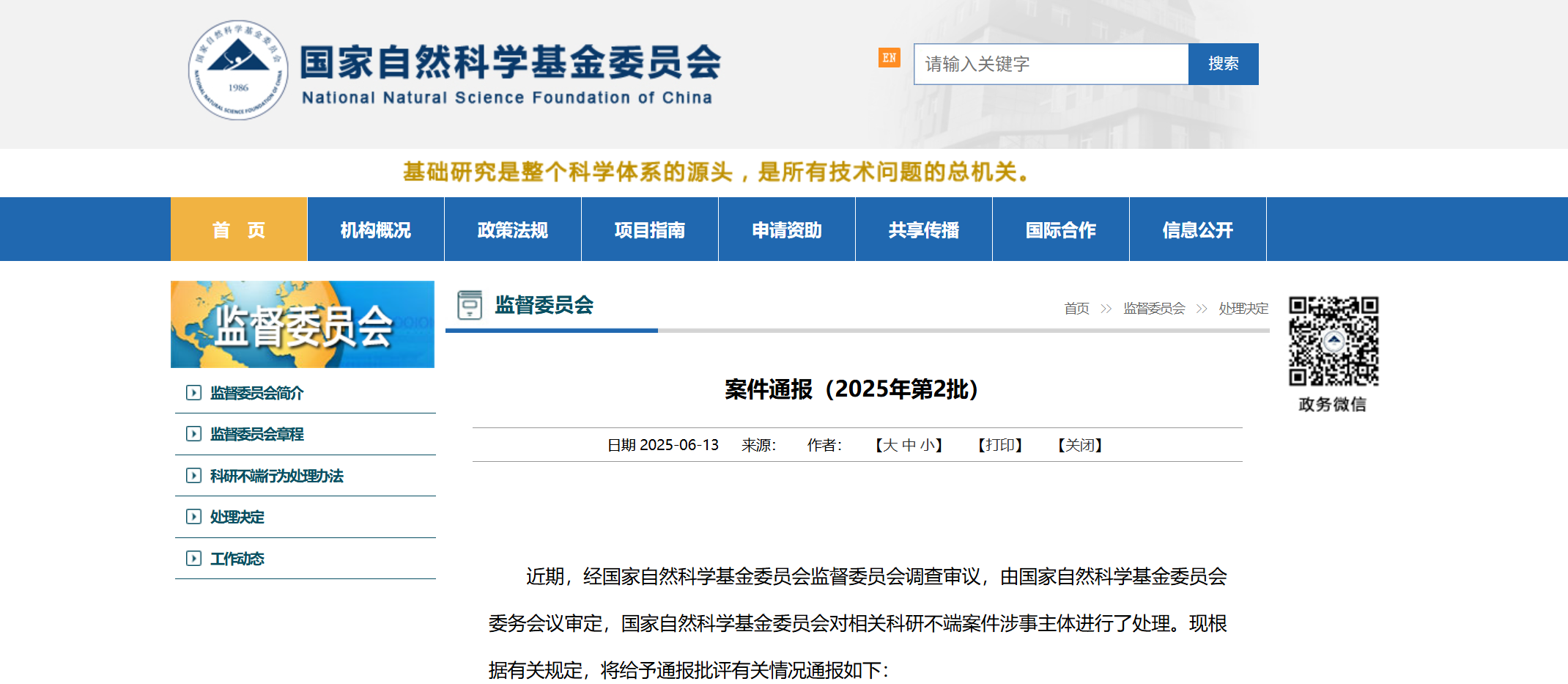
Task: Click the slogan 基础研究是整个科学体系的源头
Action: [568, 172]
